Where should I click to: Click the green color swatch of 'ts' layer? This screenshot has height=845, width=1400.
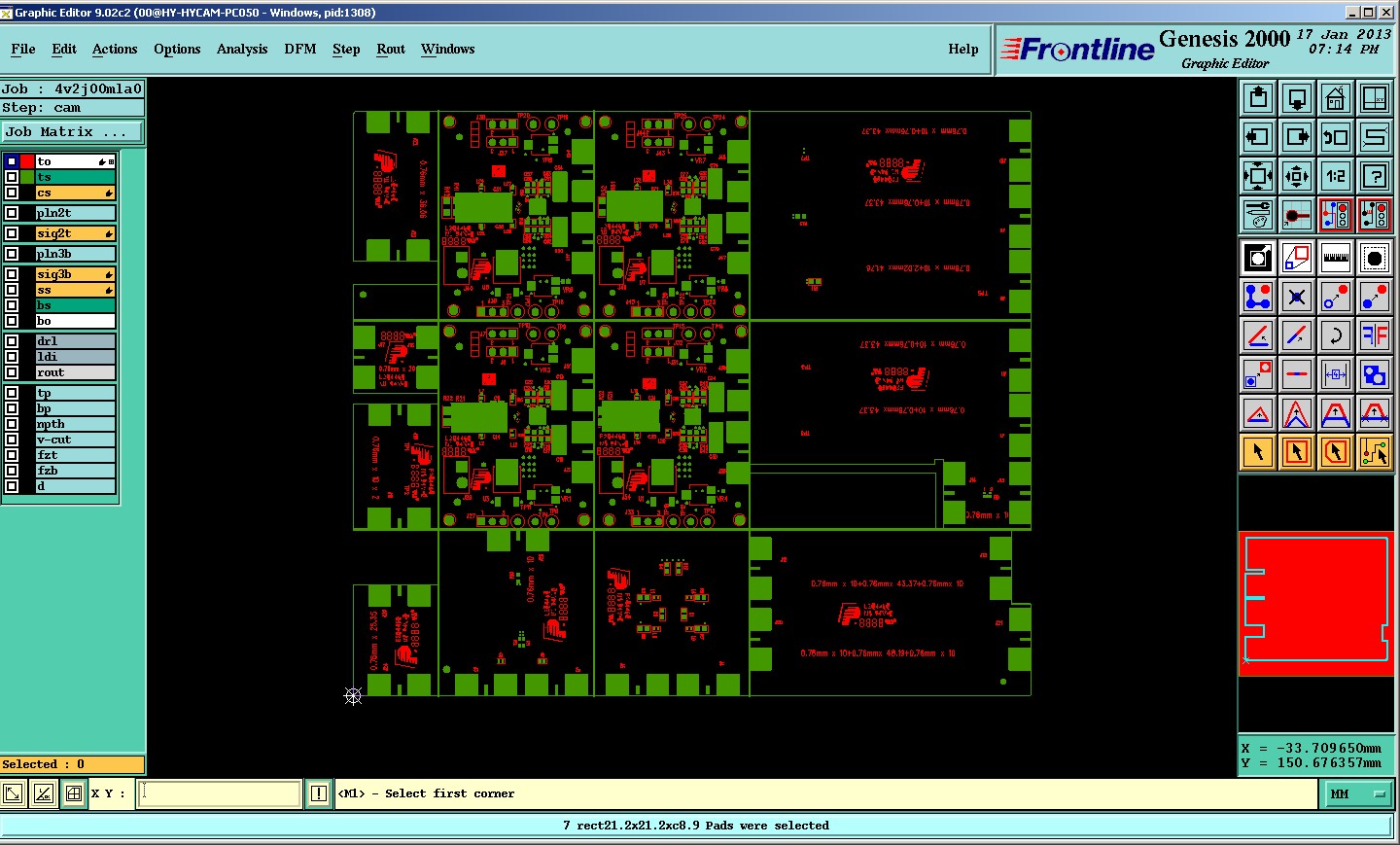pyautogui.click(x=27, y=177)
